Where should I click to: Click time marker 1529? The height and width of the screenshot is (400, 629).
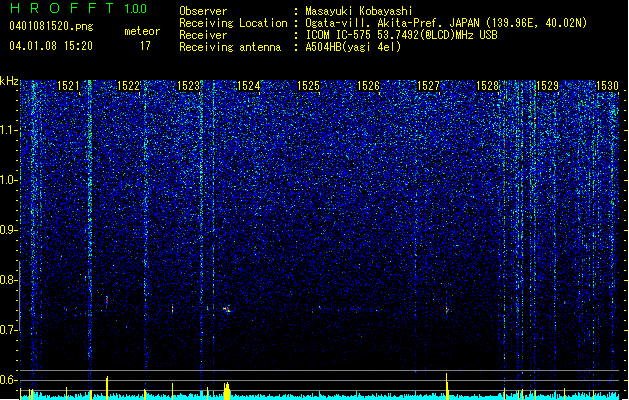click(x=548, y=86)
